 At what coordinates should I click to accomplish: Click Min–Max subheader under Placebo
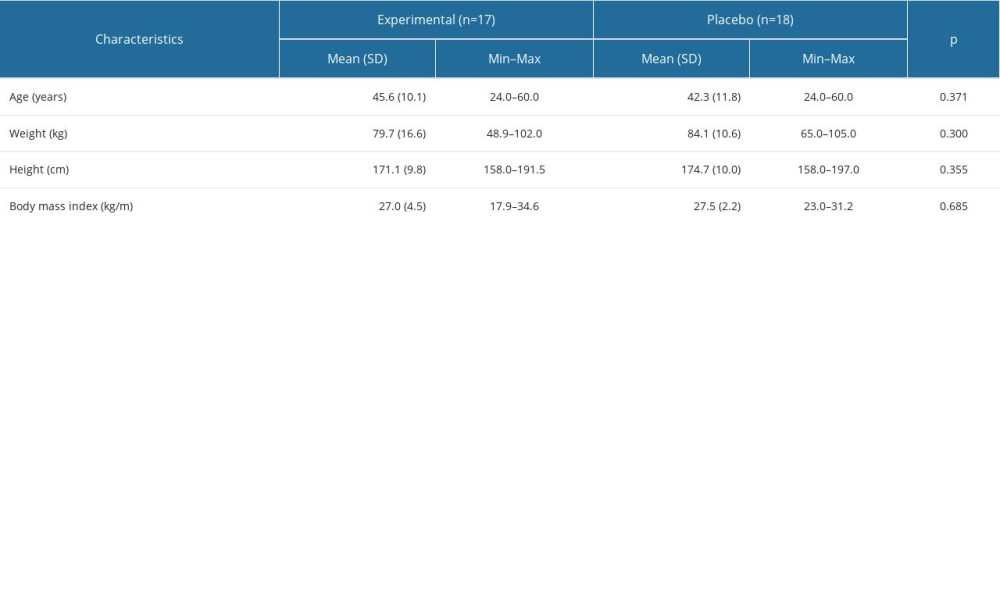(x=828, y=59)
